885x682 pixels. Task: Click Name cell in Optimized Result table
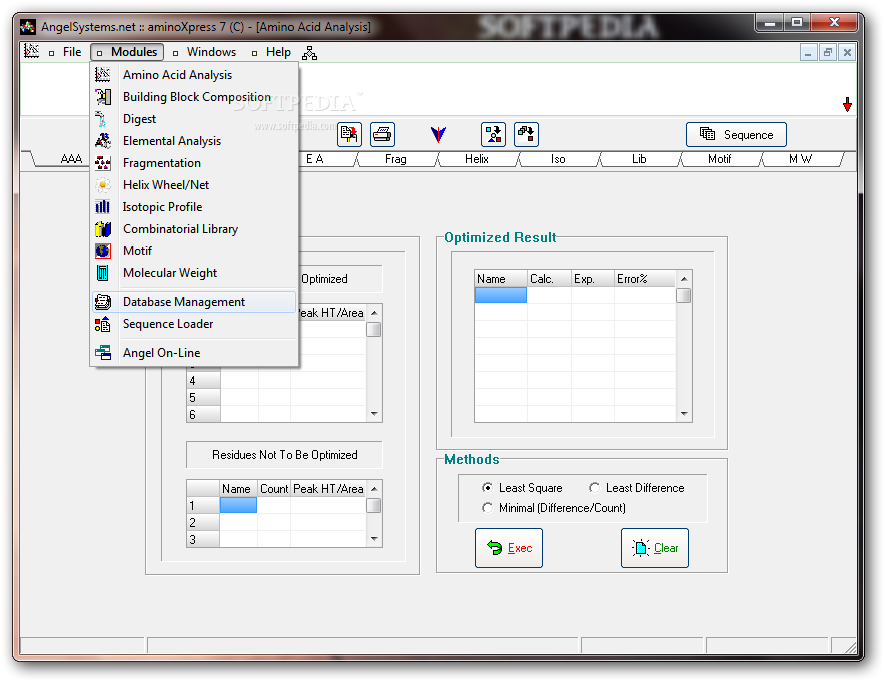click(x=501, y=295)
